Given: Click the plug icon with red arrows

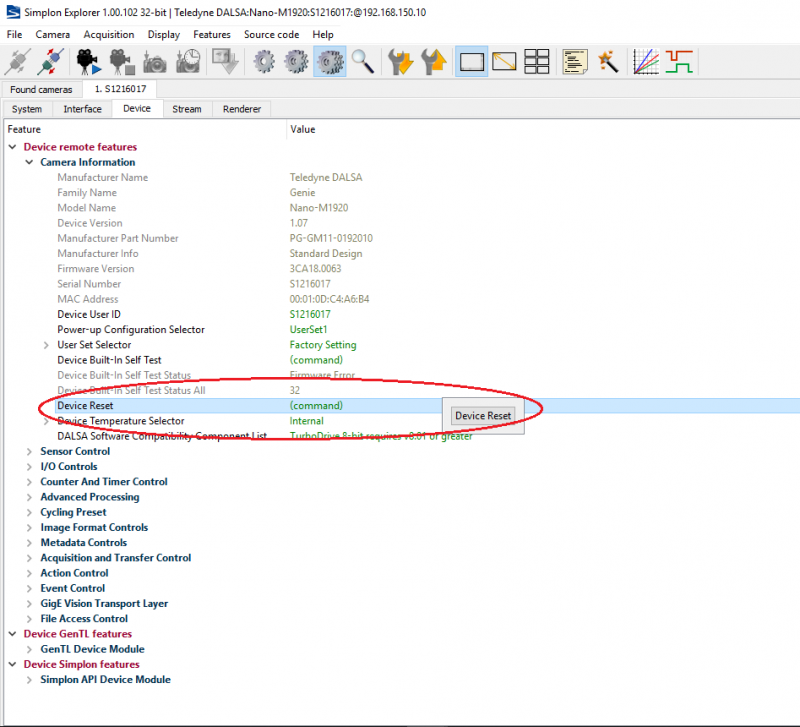Looking at the screenshot, I should [x=51, y=62].
